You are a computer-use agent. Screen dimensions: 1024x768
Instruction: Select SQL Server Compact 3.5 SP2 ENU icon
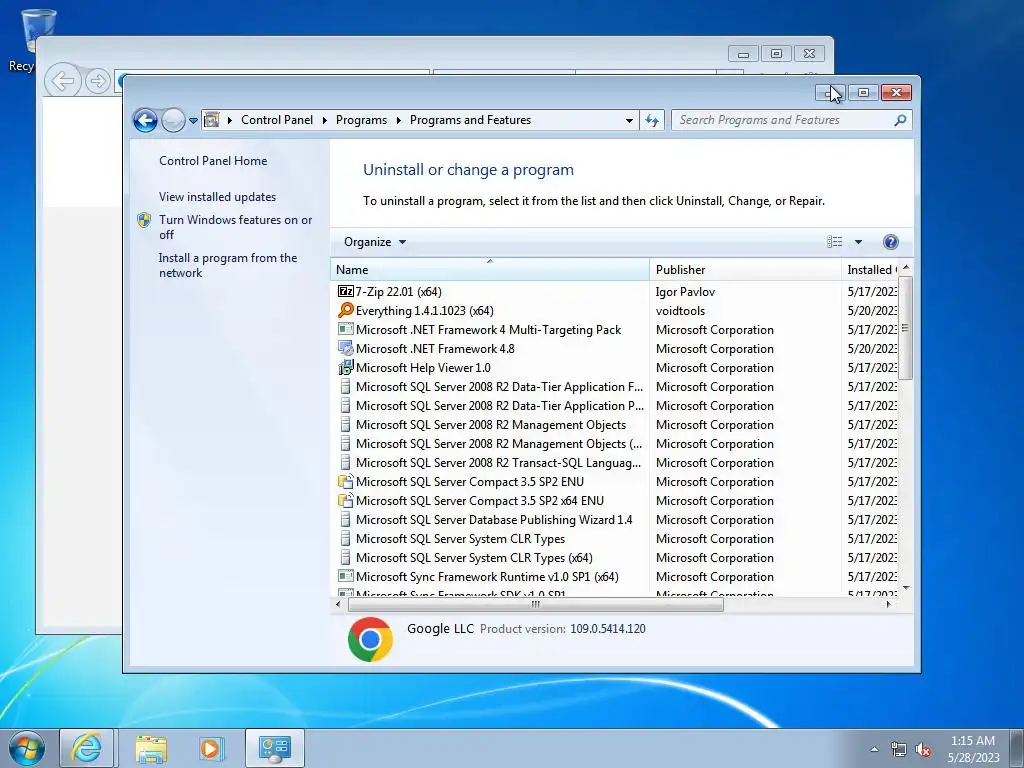tap(345, 481)
